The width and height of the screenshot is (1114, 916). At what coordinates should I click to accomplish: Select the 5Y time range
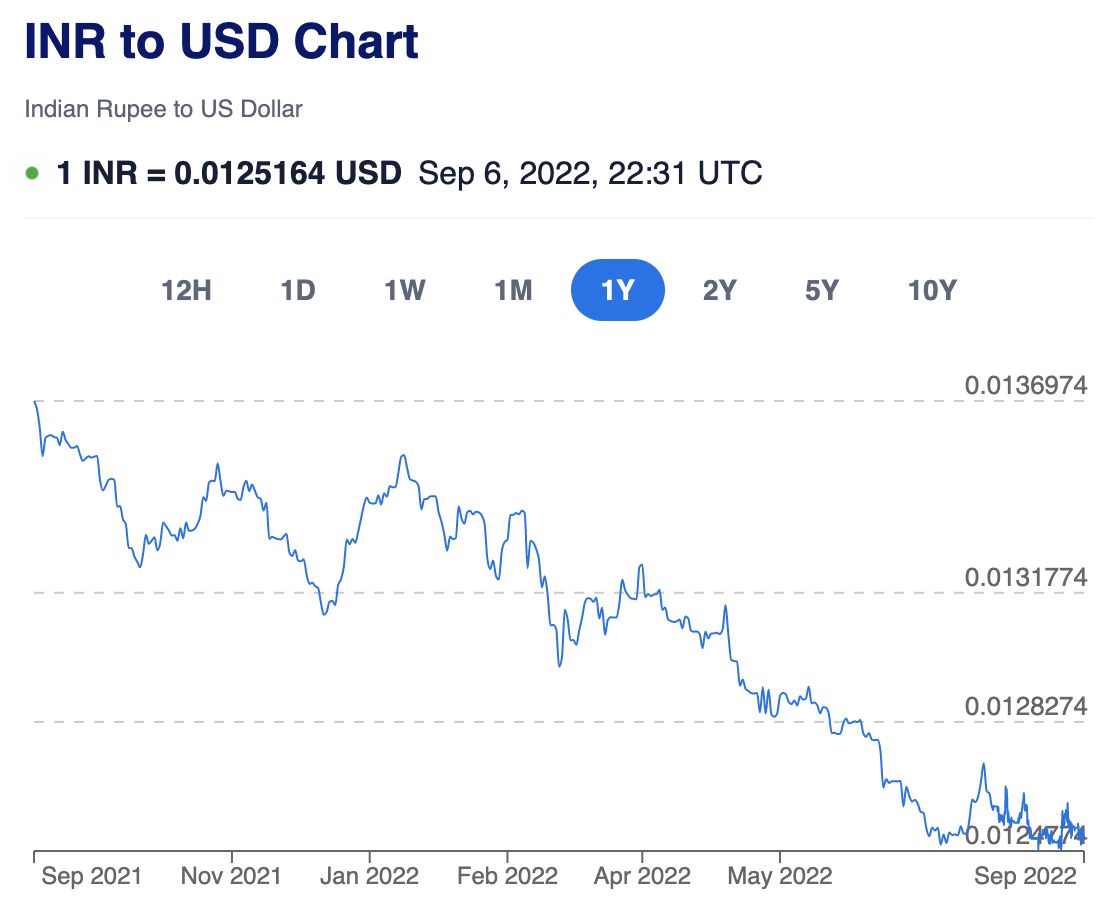pos(821,291)
